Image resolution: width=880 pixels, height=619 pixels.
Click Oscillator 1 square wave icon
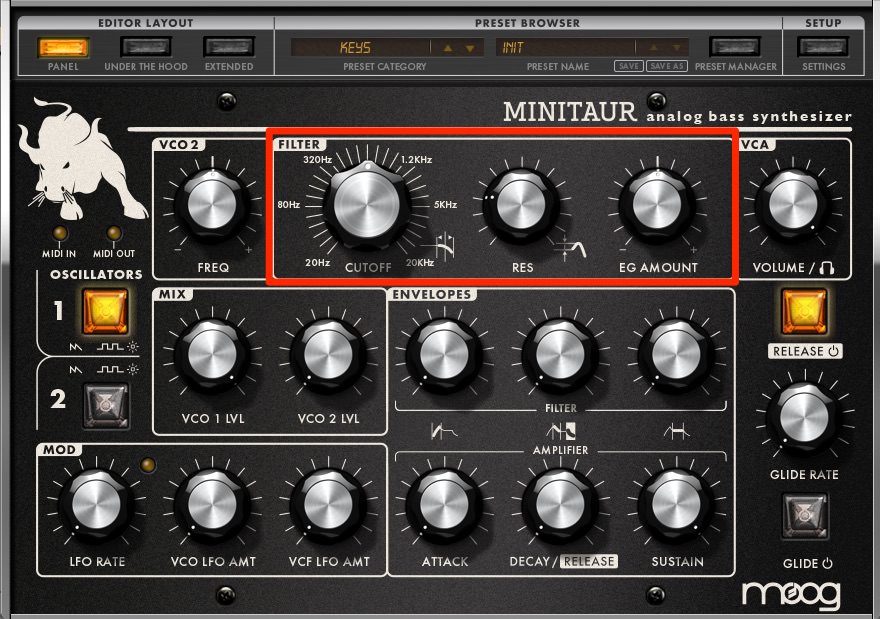109,347
